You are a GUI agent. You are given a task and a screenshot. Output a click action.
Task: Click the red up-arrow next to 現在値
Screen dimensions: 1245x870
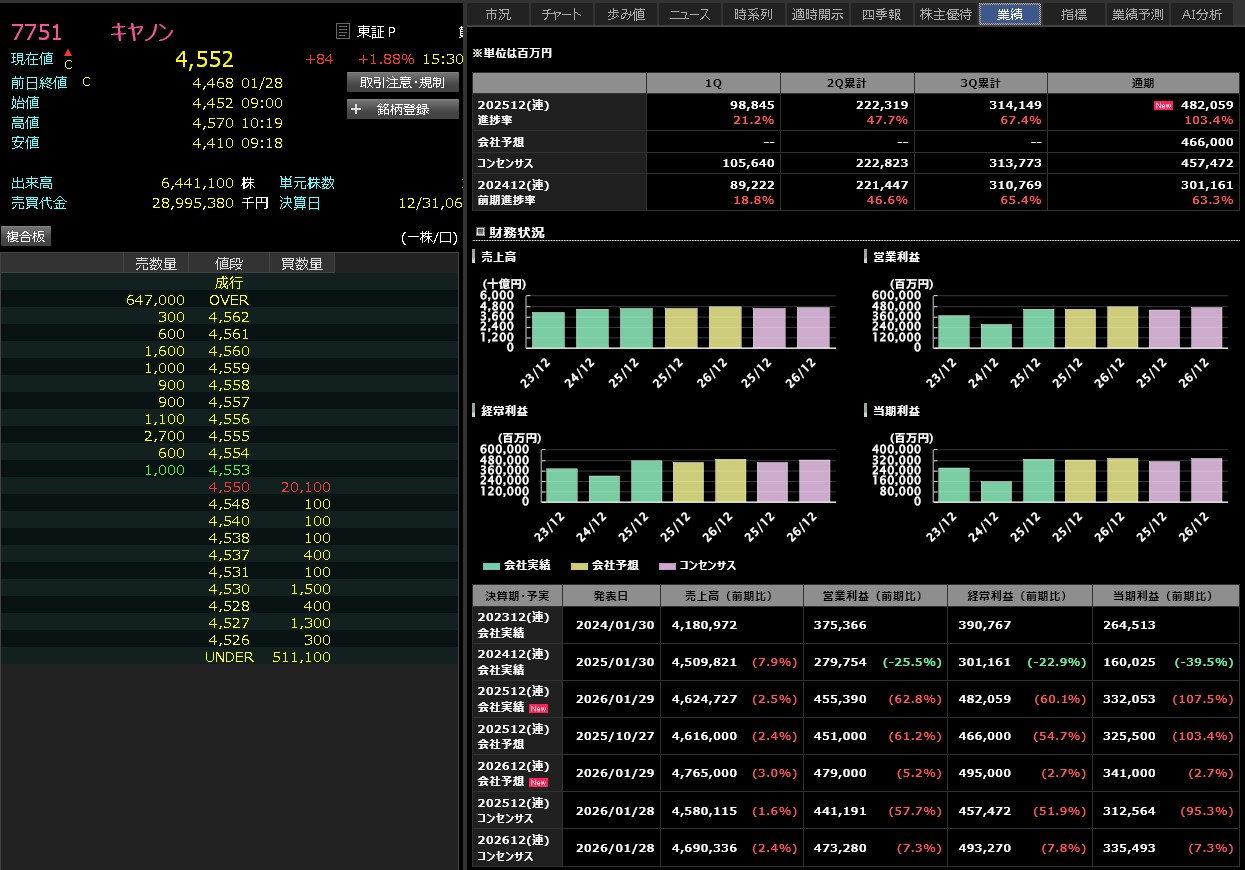(x=68, y=52)
